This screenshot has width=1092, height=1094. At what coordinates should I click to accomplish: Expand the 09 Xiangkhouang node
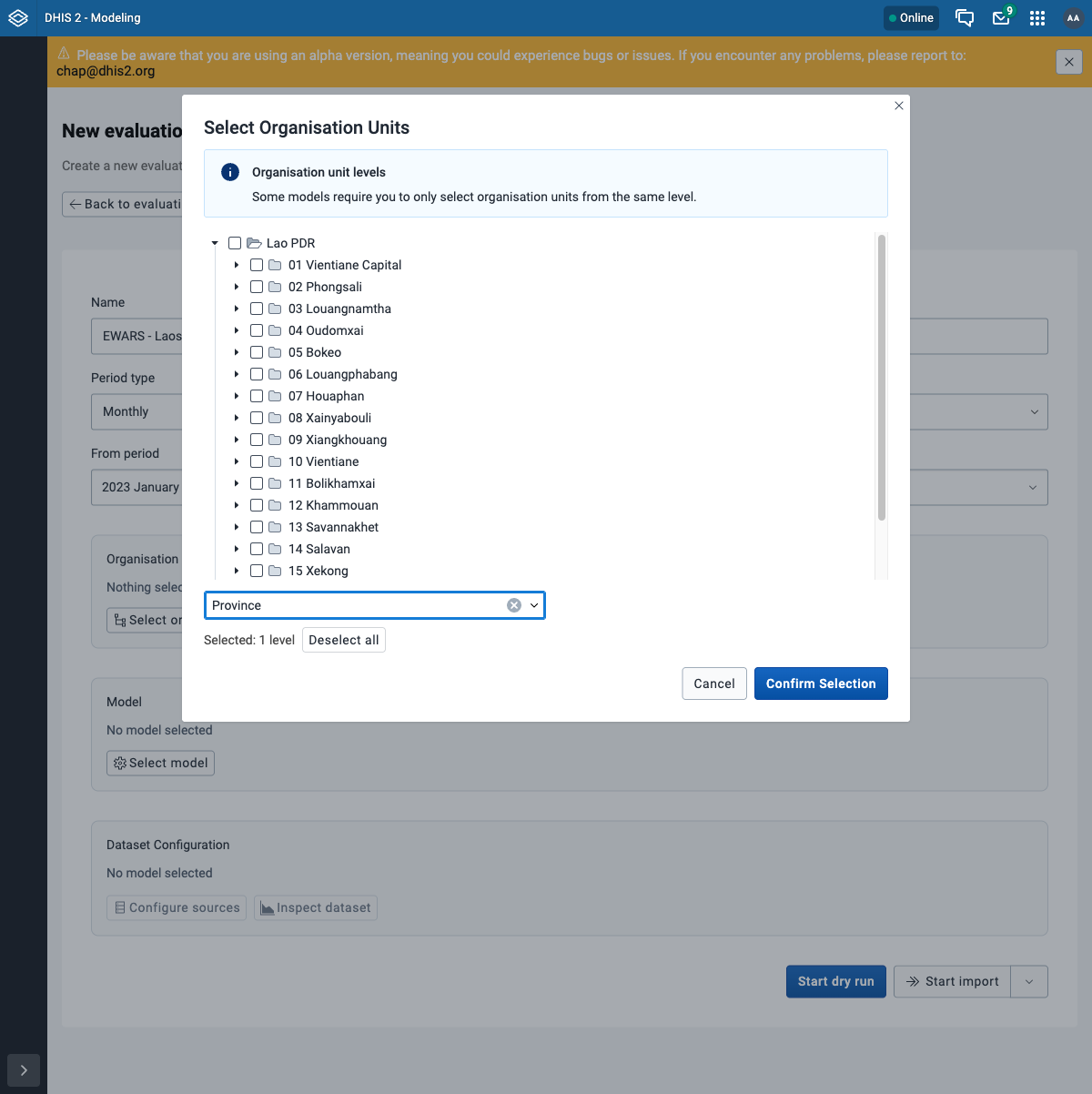pos(237,440)
